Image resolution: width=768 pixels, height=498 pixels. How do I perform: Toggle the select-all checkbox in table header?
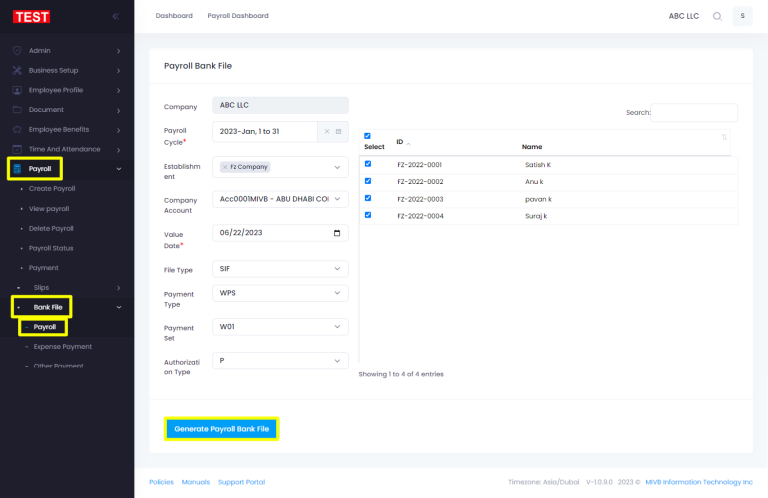click(367, 136)
